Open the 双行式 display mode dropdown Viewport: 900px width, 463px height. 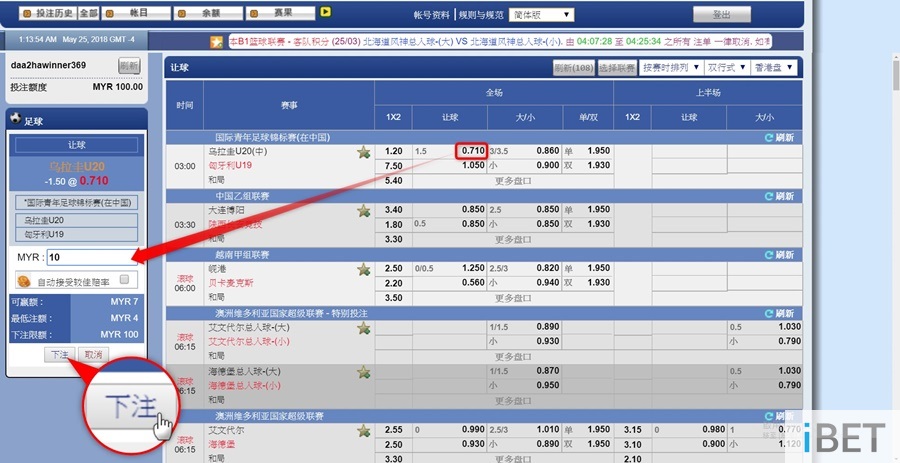[727, 68]
